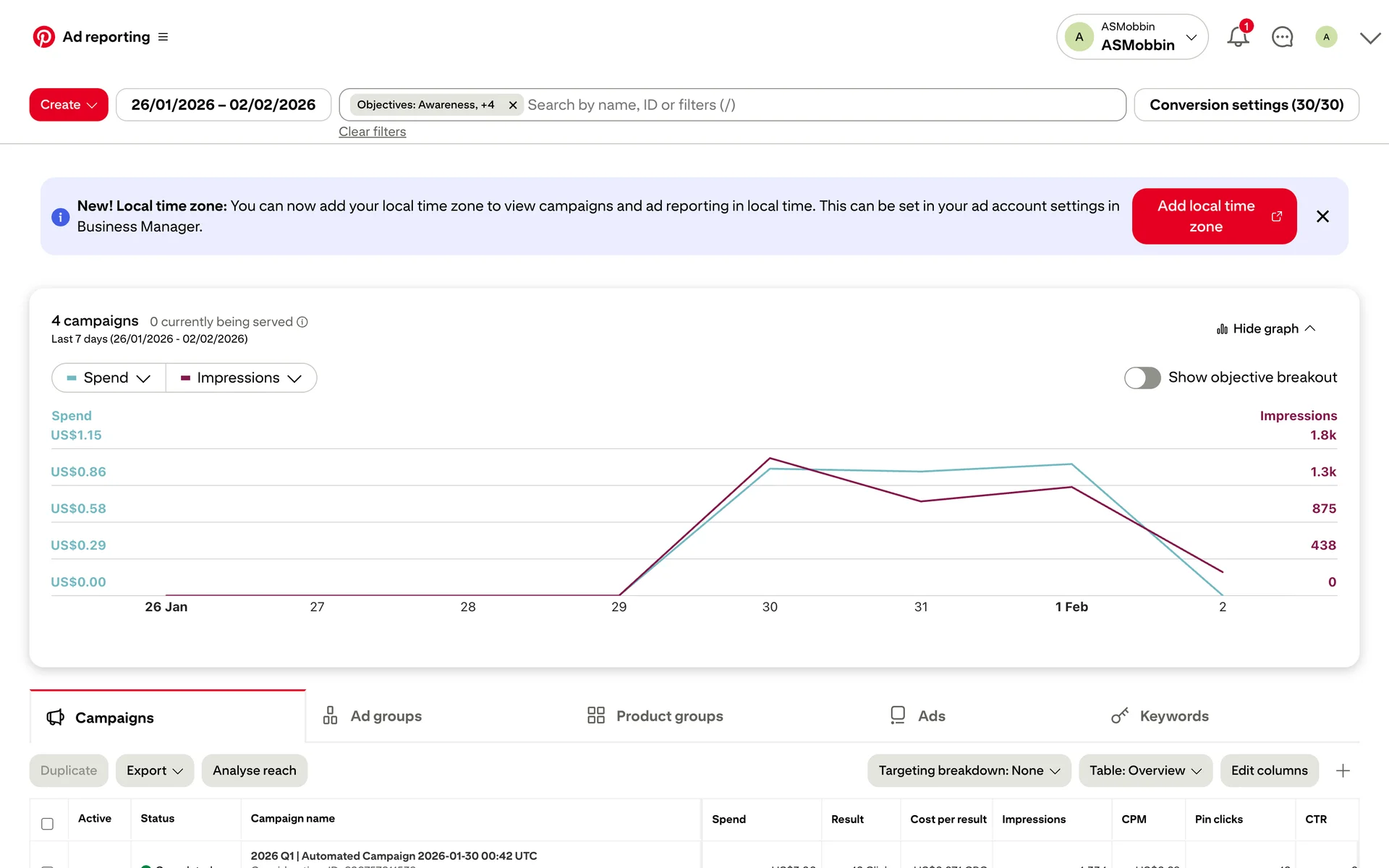
Task: Remove the Objectives filter chip with its X
Action: coord(513,105)
